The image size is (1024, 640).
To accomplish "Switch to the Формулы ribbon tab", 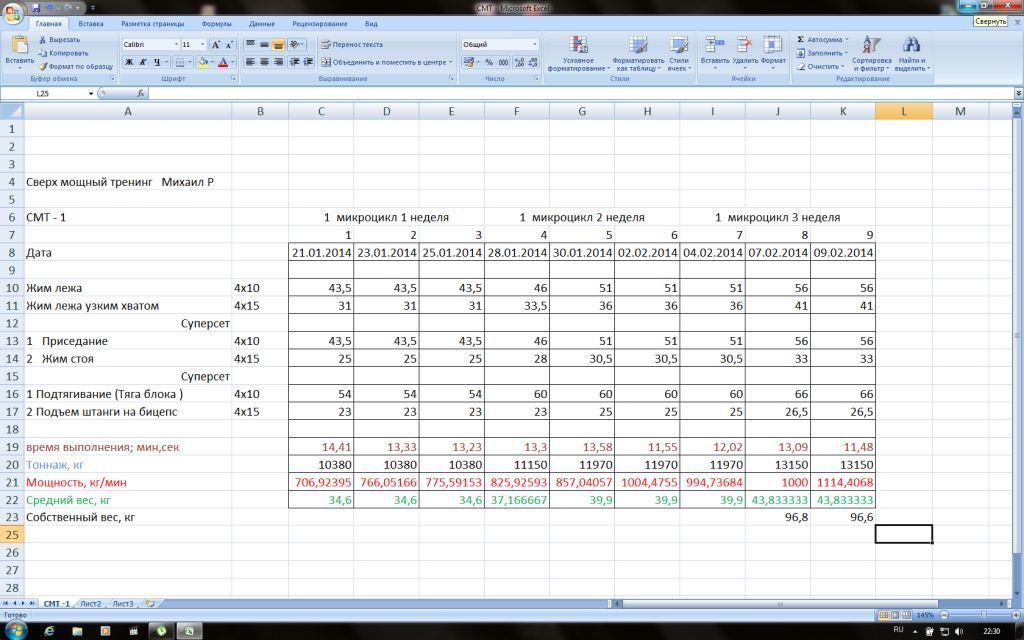I will (216, 23).
